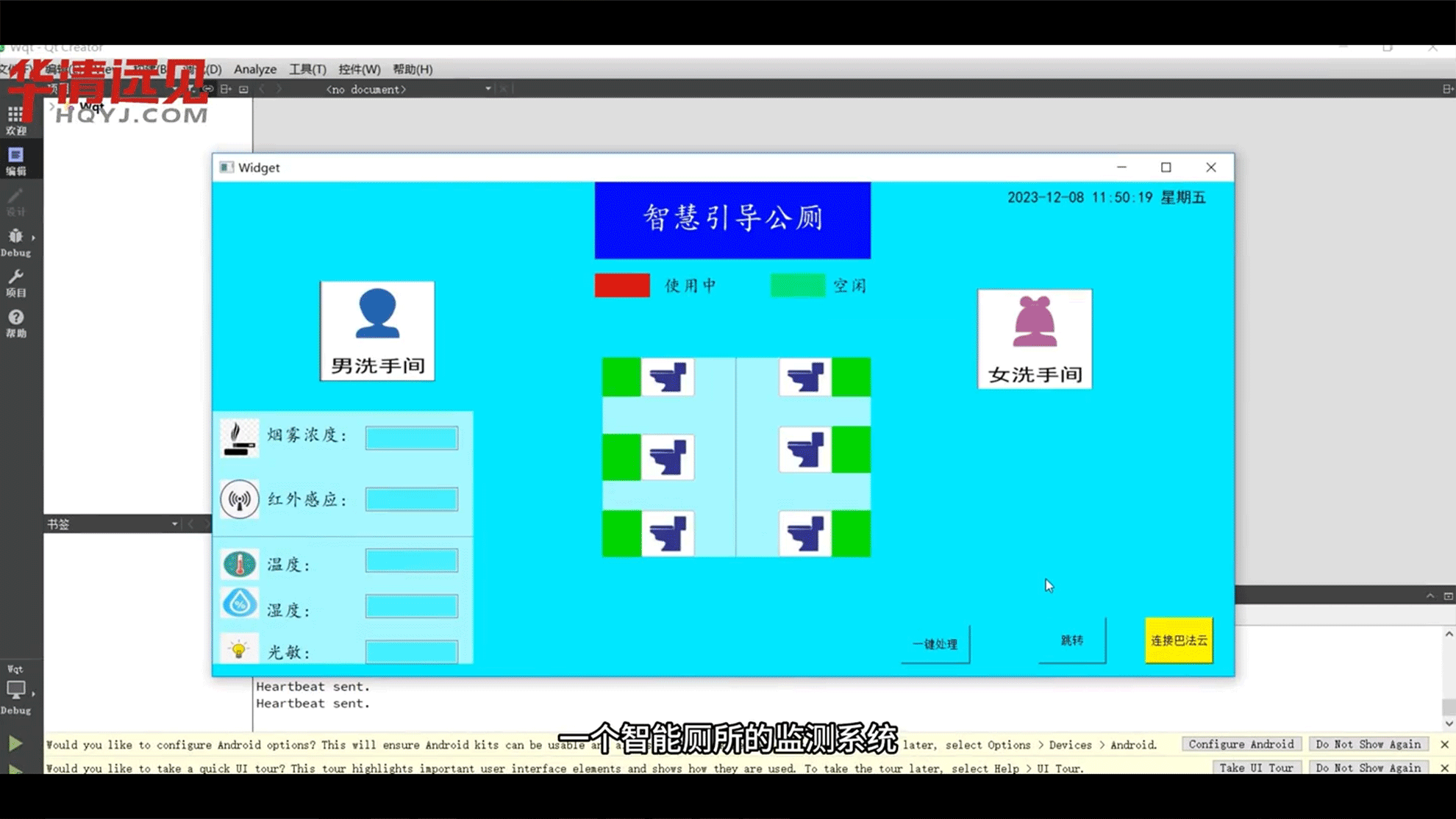Click the female restroom (女洗手间) icon
This screenshot has width=1456, height=819.
pos(1034,338)
